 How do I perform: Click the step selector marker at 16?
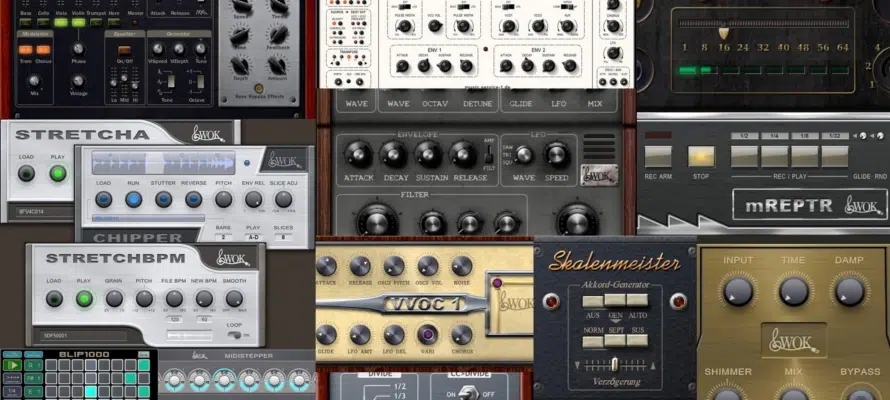(724, 32)
